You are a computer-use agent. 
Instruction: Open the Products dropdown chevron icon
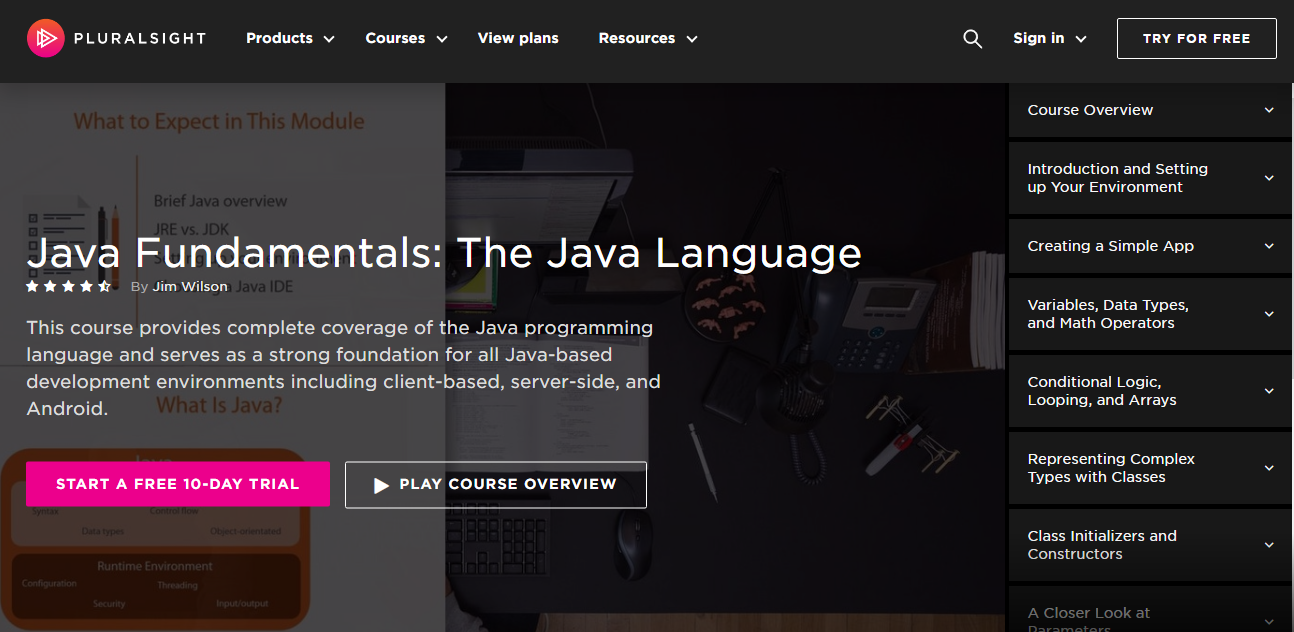click(x=330, y=39)
